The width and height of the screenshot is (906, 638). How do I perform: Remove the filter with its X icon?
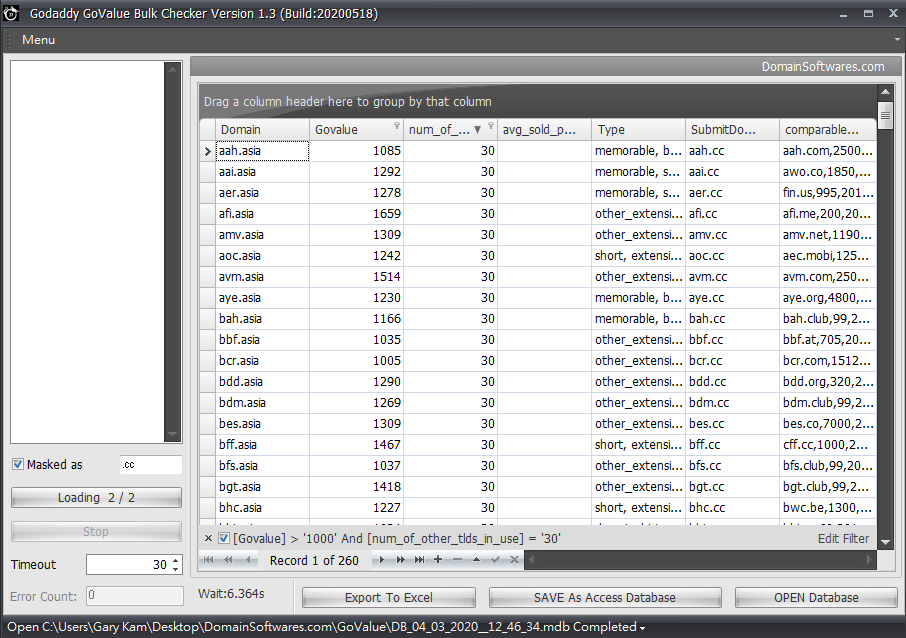209,538
